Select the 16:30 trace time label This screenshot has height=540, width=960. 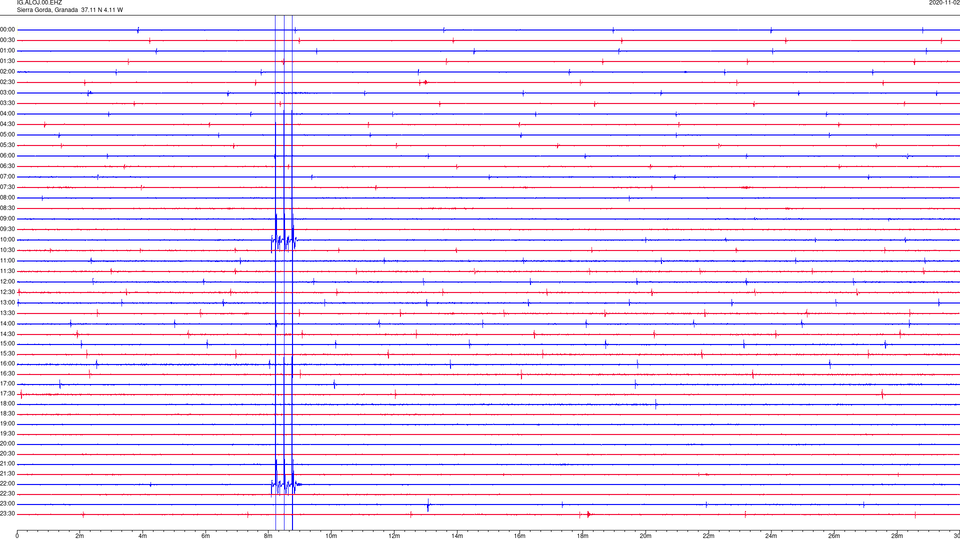[8, 373]
